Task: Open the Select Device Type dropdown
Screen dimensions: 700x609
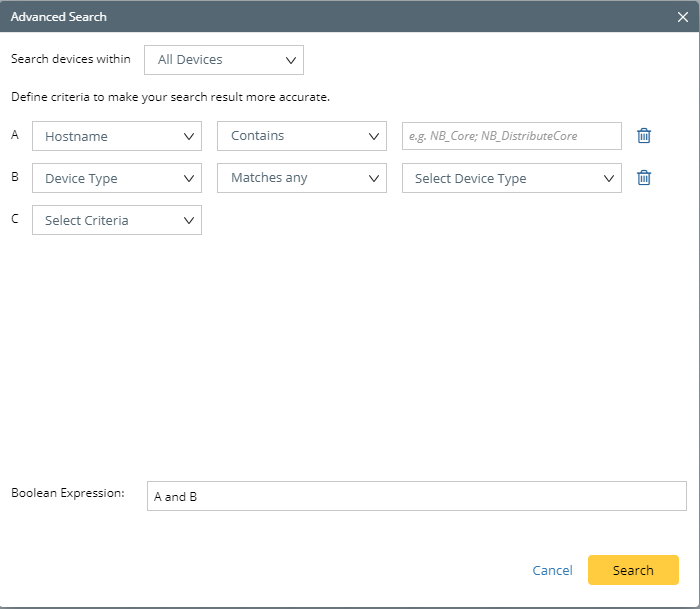Action: [511, 178]
